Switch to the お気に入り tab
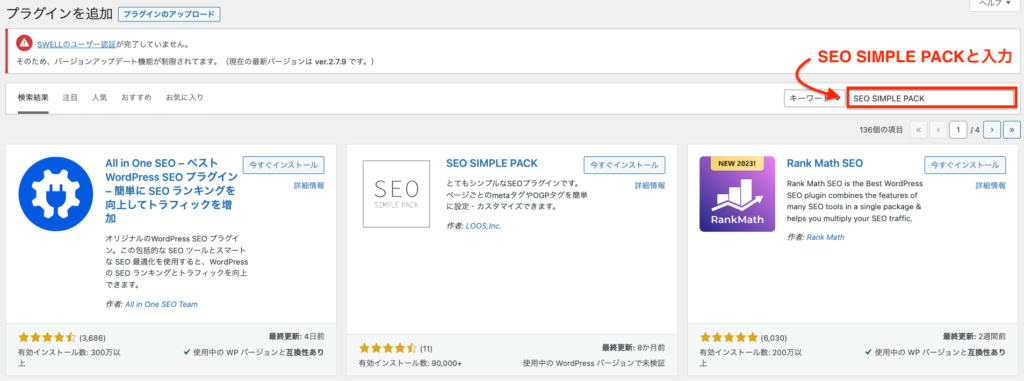Image resolution: width=1024 pixels, height=381 pixels. point(184,98)
